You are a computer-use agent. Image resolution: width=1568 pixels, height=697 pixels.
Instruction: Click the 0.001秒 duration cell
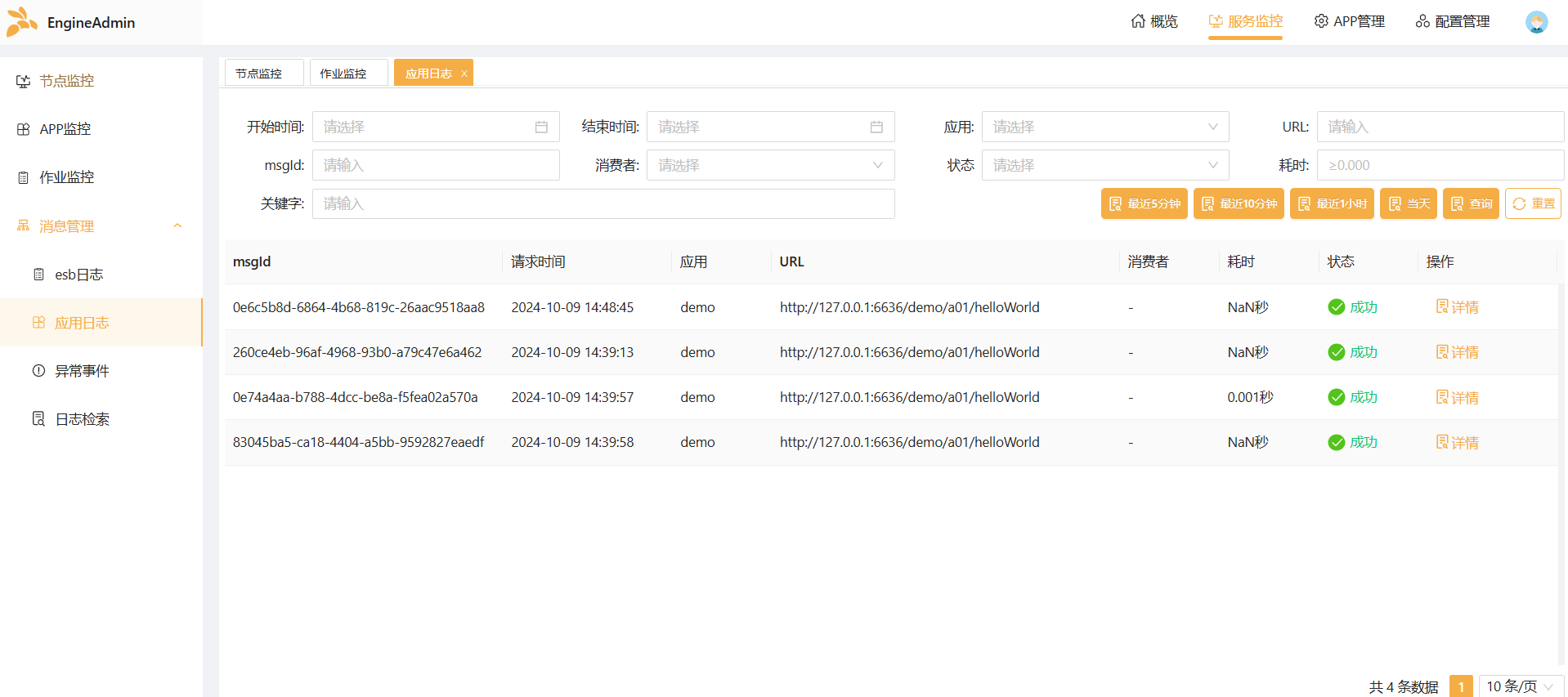(x=1250, y=397)
